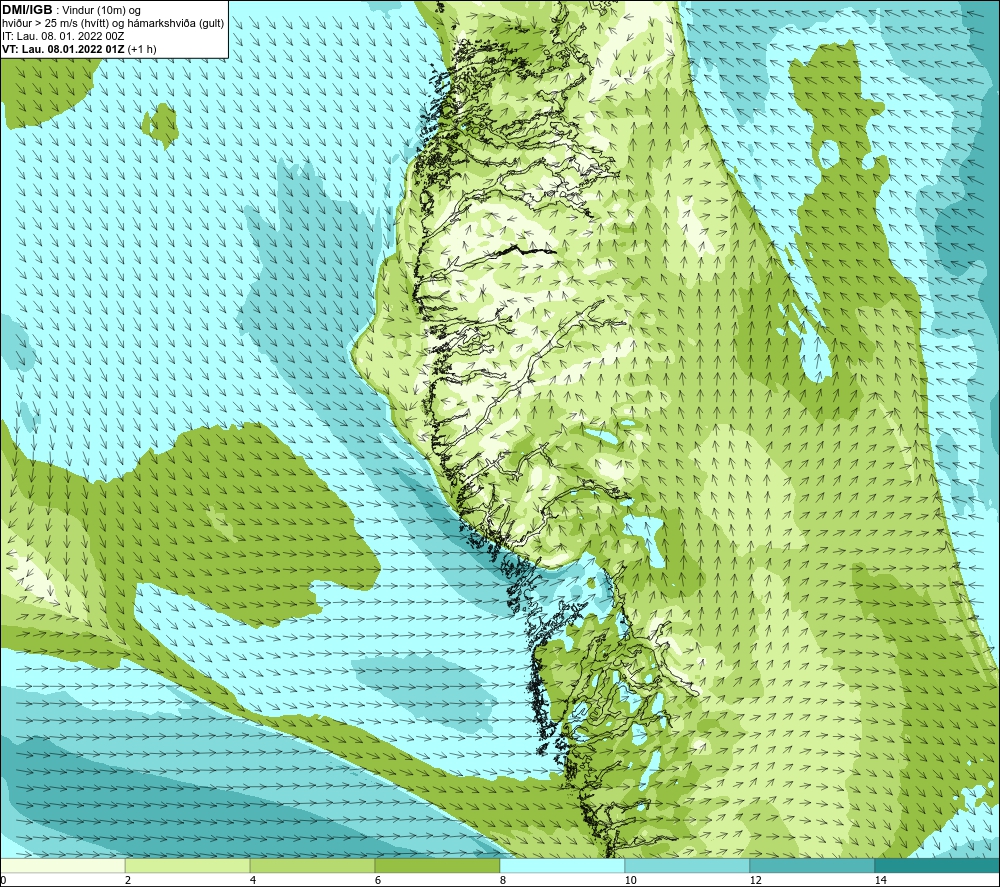Select the light cyan 8–10 color bar segment
This screenshot has width=1000, height=887.
[562, 865]
